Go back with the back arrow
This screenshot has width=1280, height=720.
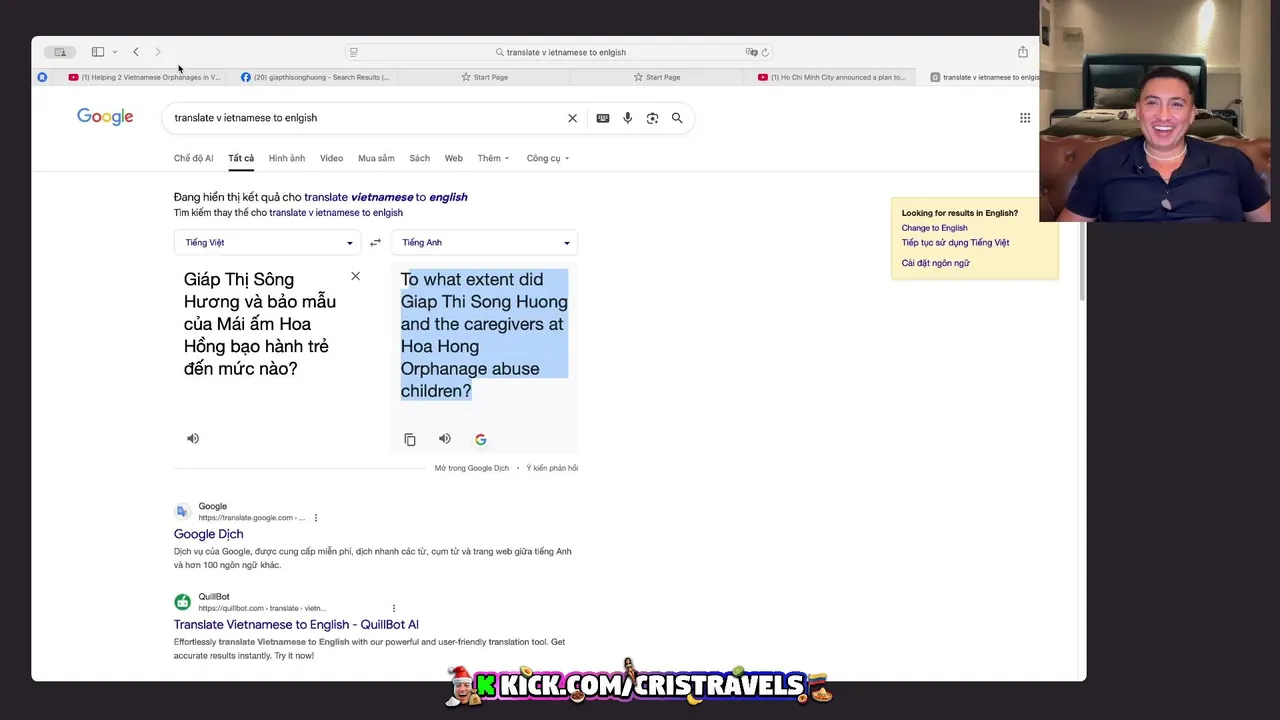coord(136,52)
